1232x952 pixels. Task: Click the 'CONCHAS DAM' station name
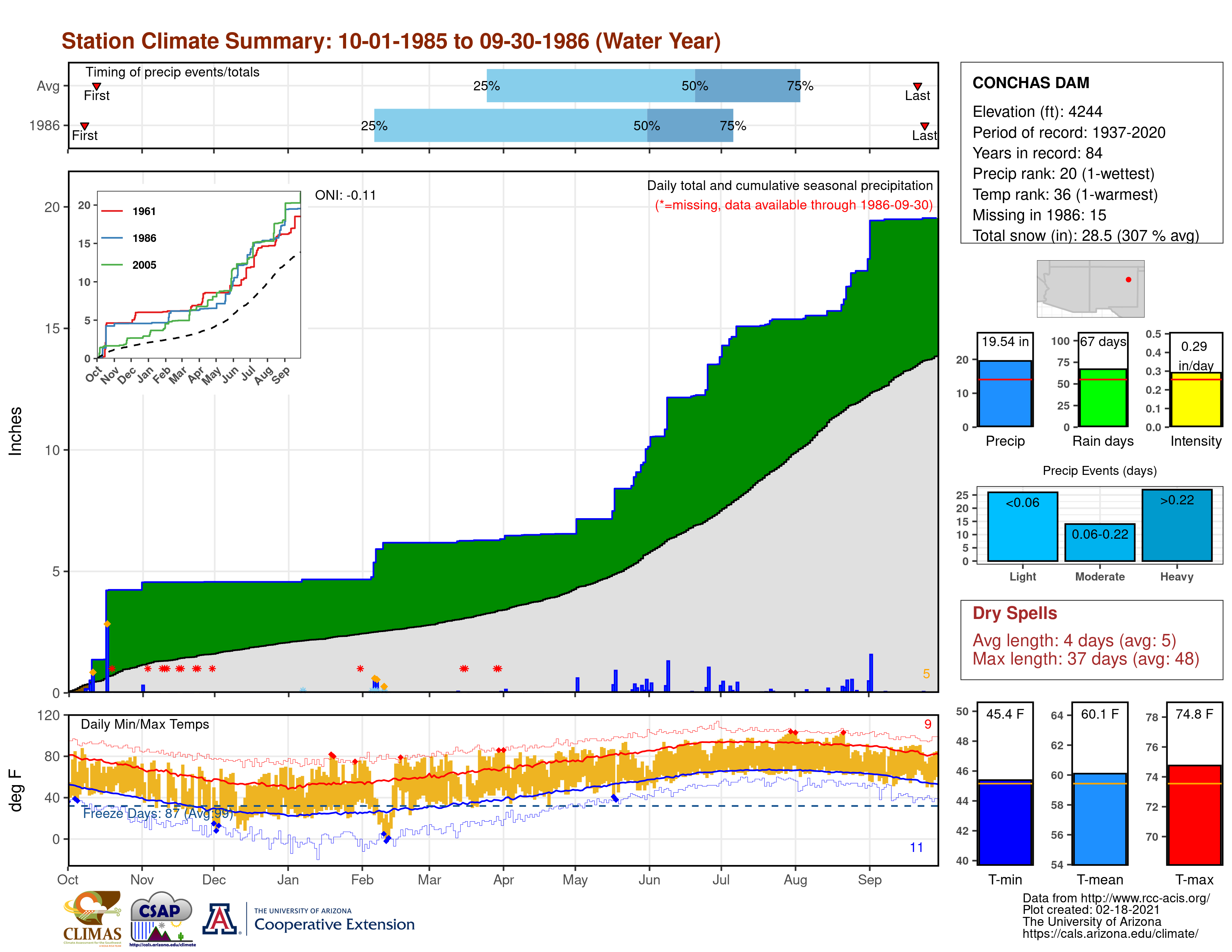[1031, 83]
